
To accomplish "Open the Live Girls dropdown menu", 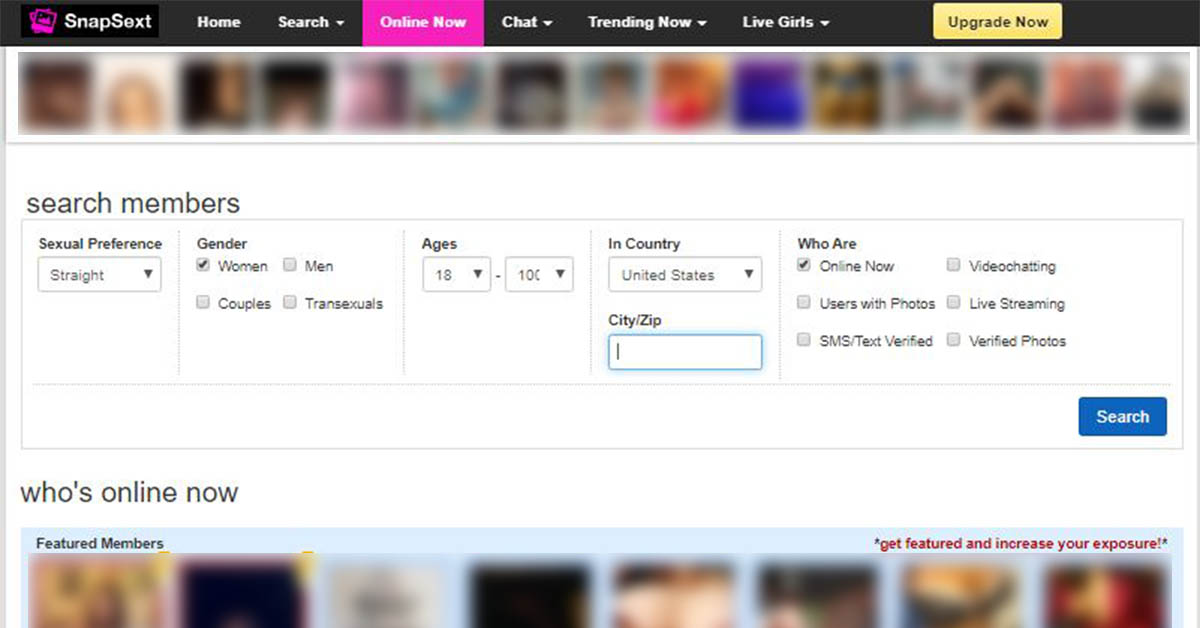I will coord(786,22).
